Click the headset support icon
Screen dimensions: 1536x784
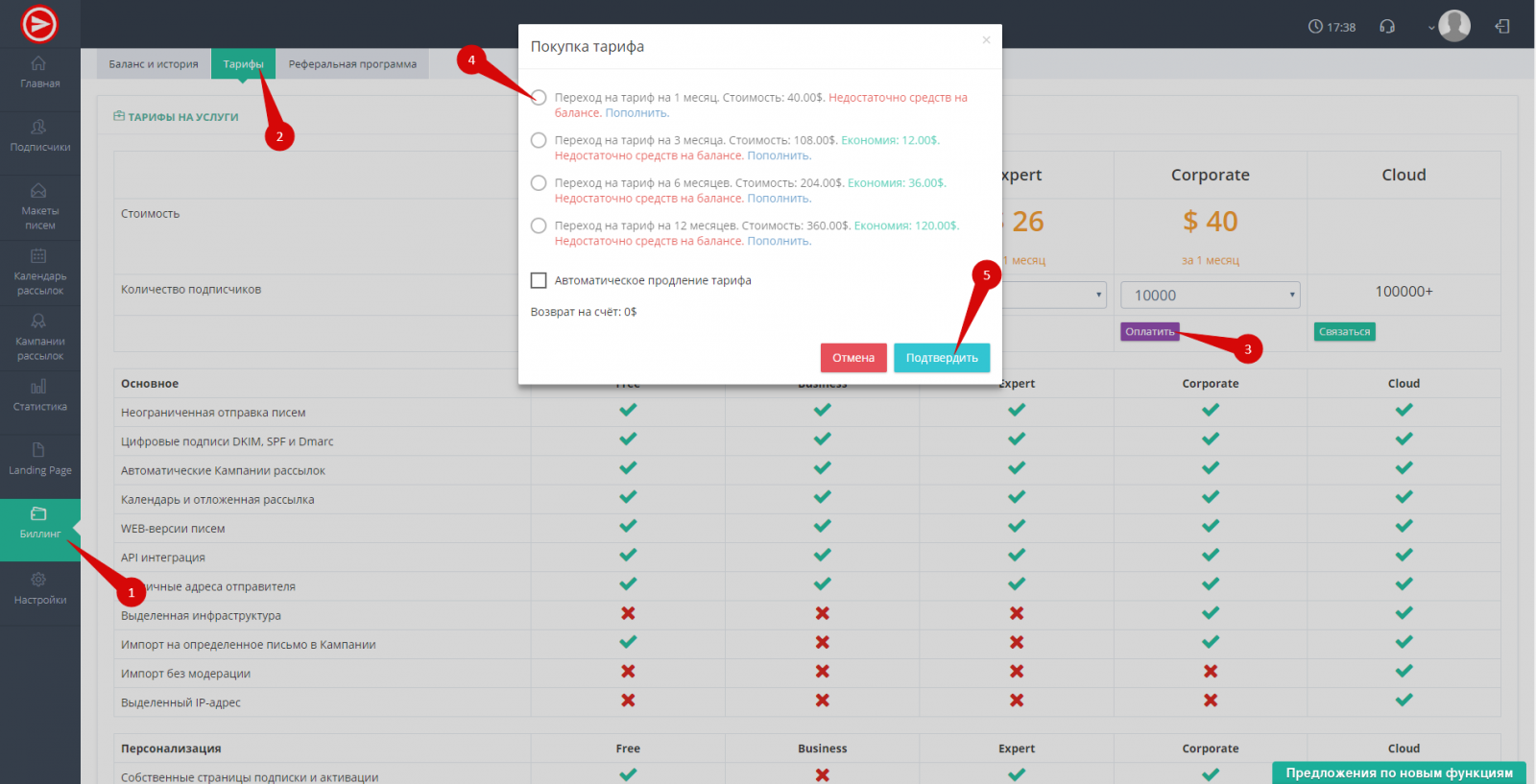click(x=1387, y=27)
